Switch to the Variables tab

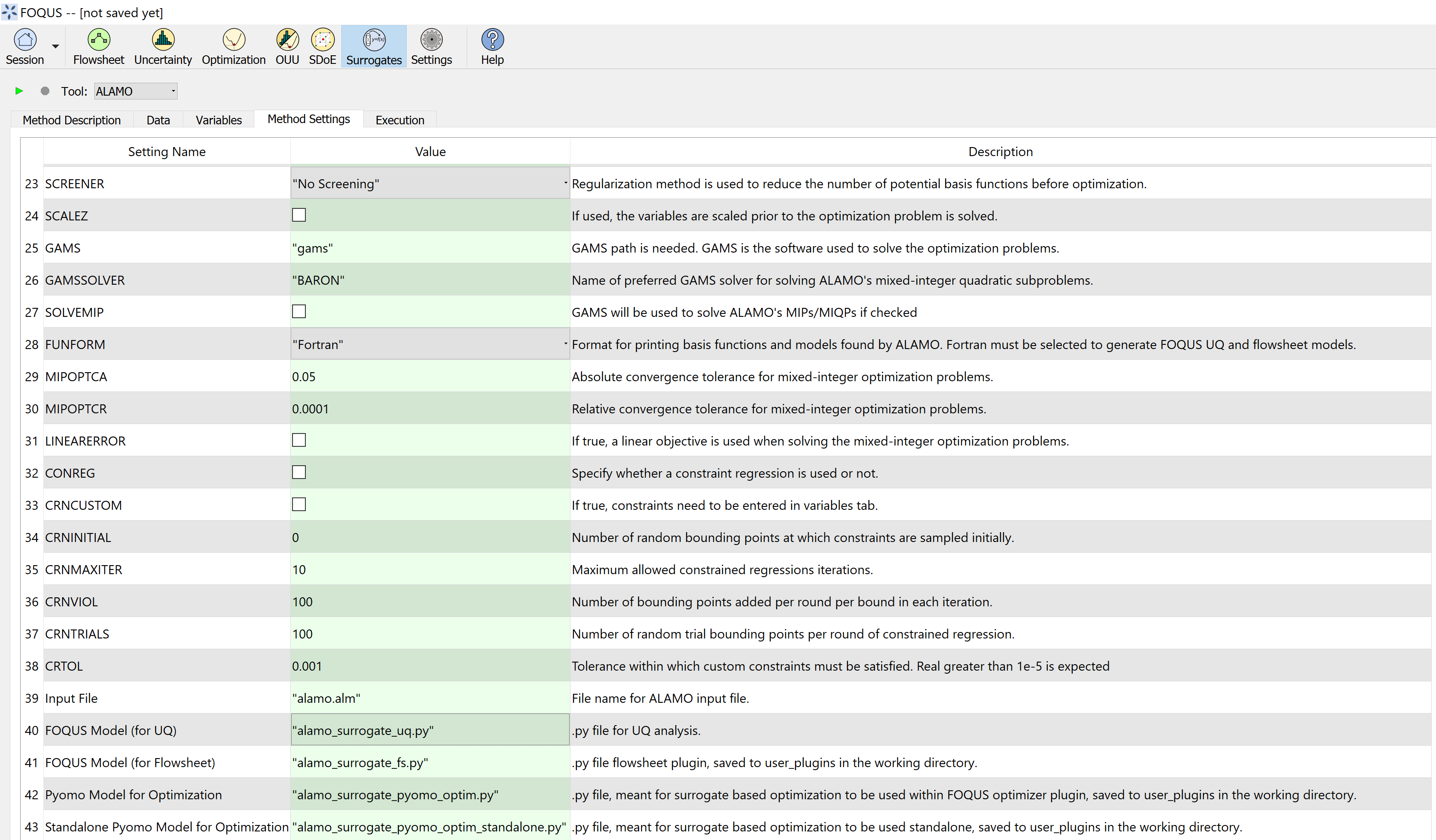pos(219,120)
